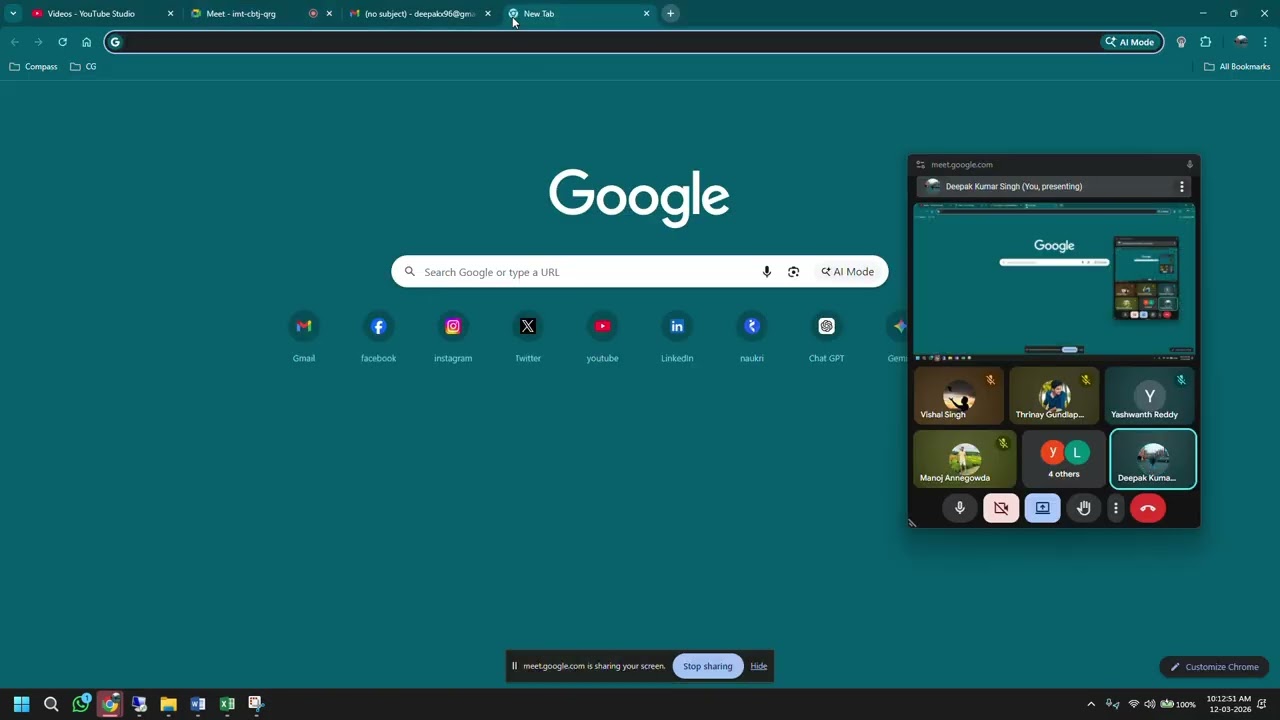1280x720 pixels.
Task: Open site info icon beside meet.google.com
Action: click(920, 165)
